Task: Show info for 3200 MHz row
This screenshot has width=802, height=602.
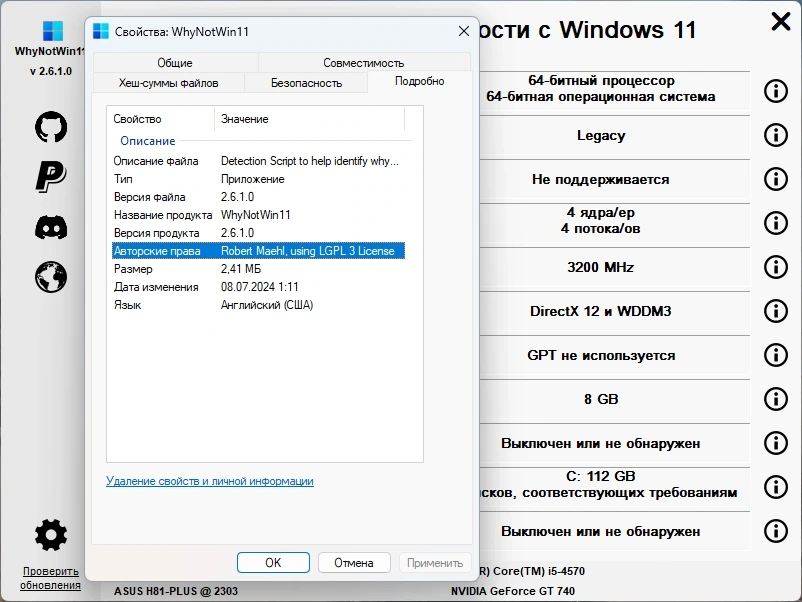Action: [x=775, y=267]
